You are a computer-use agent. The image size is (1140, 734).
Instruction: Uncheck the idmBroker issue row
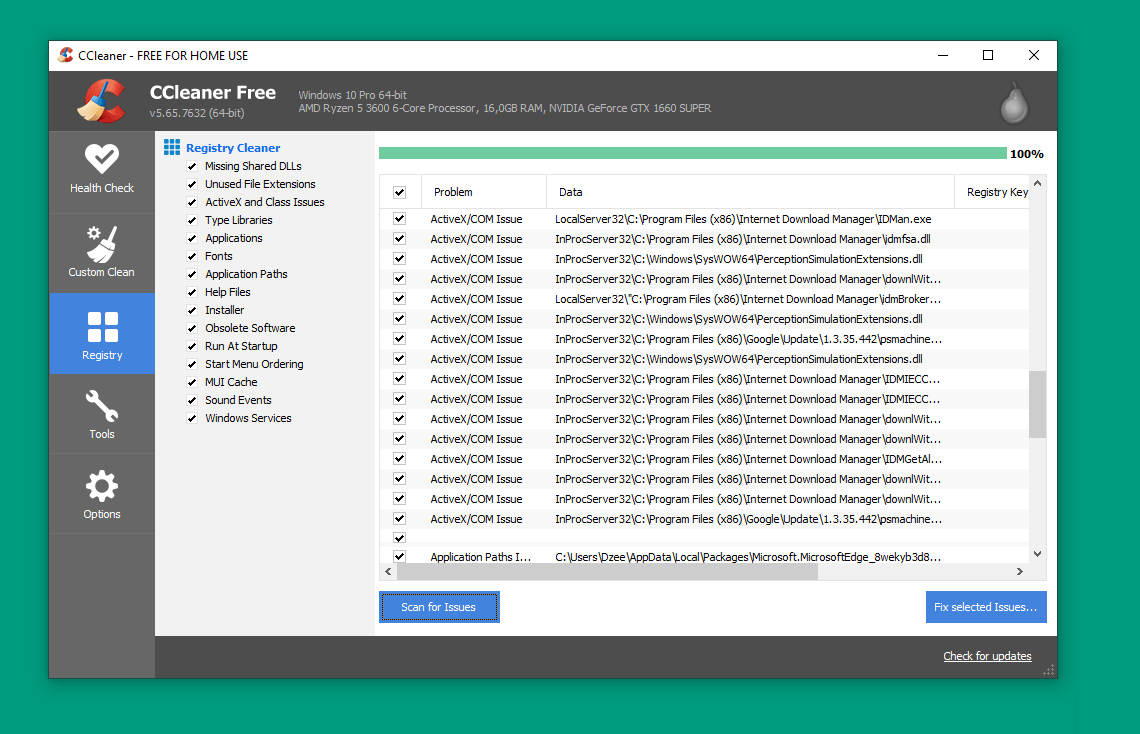399,299
